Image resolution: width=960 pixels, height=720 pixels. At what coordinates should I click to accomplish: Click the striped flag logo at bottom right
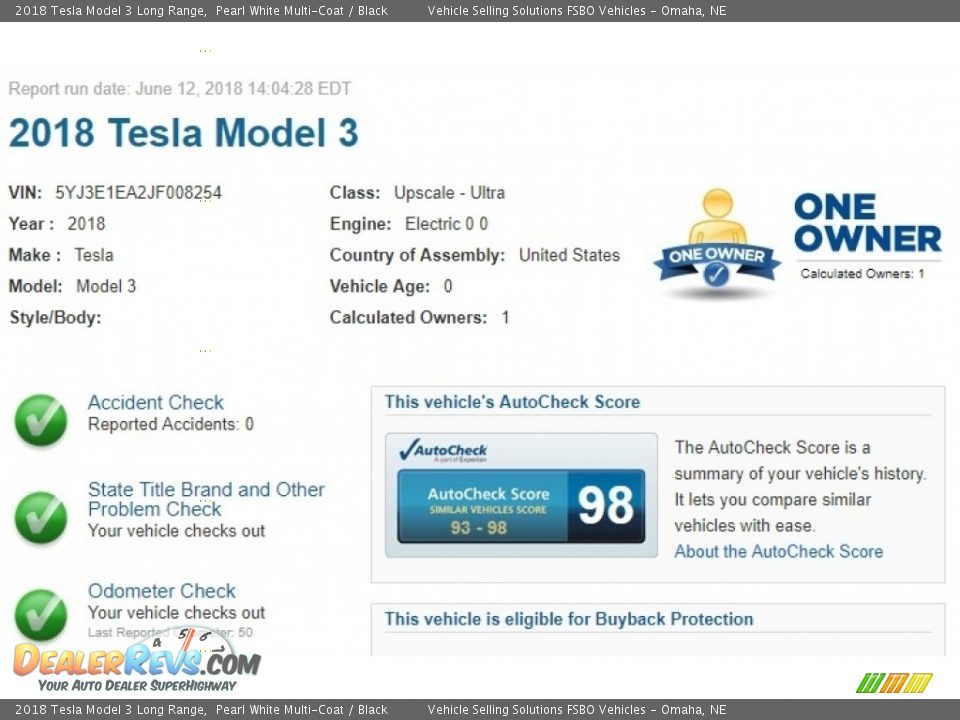(894, 683)
